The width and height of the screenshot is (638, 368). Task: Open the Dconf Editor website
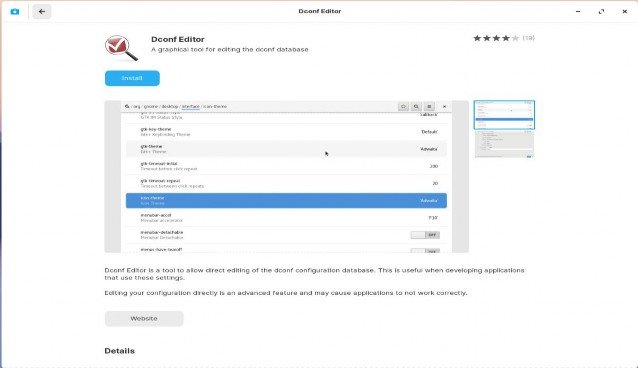point(144,318)
